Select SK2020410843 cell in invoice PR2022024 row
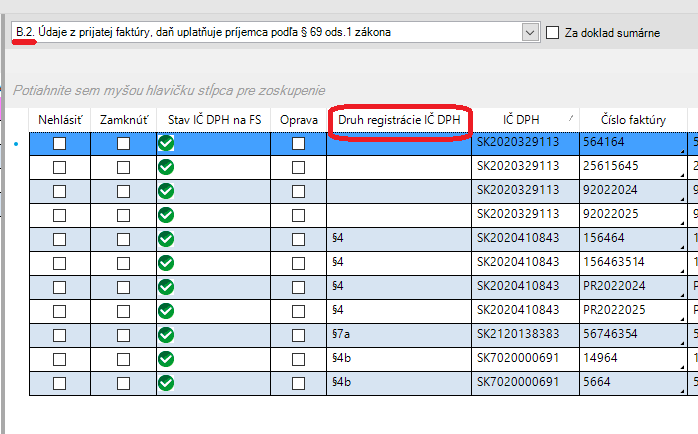The image size is (698, 434). 525,288
